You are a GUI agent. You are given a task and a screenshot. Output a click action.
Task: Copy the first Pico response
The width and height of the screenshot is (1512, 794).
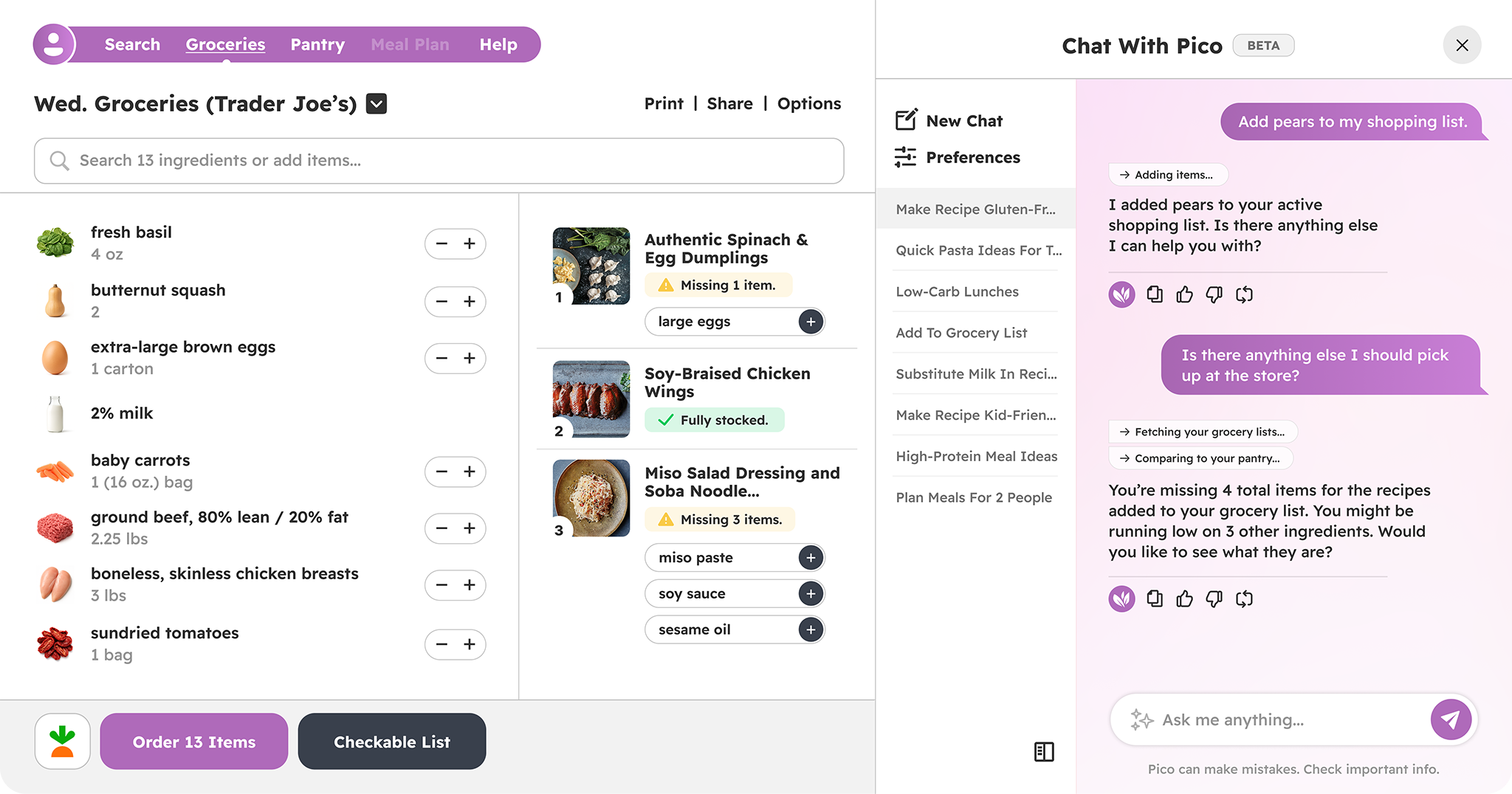(x=1155, y=294)
